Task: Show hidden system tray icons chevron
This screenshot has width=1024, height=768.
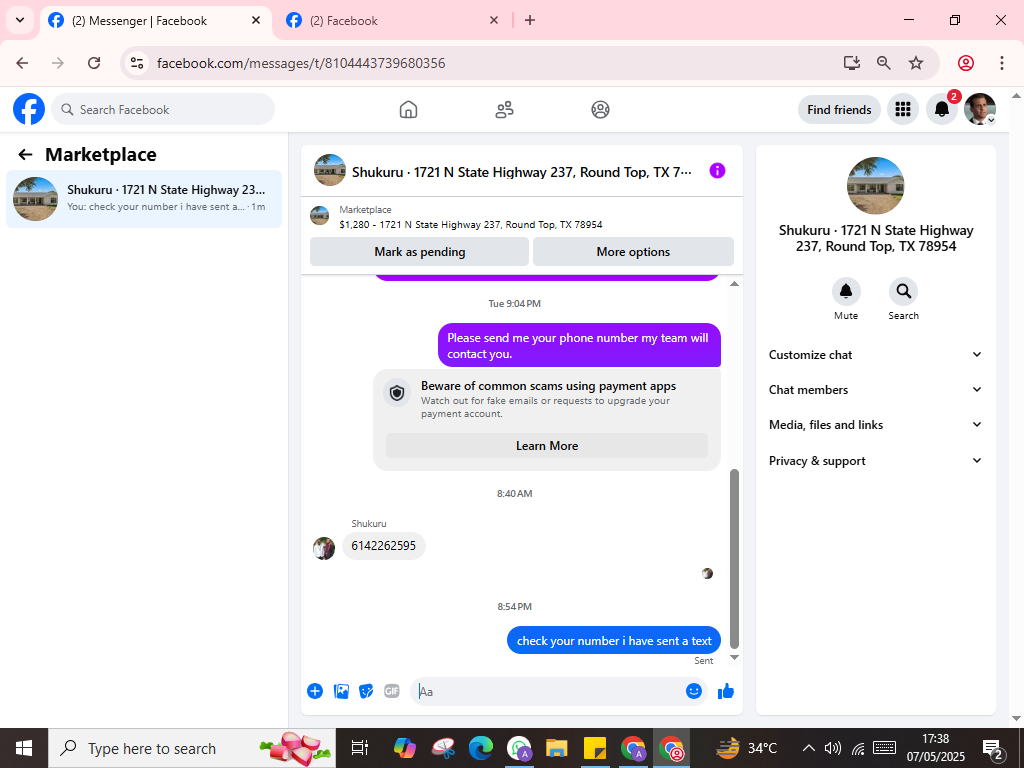Action: pos(808,748)
